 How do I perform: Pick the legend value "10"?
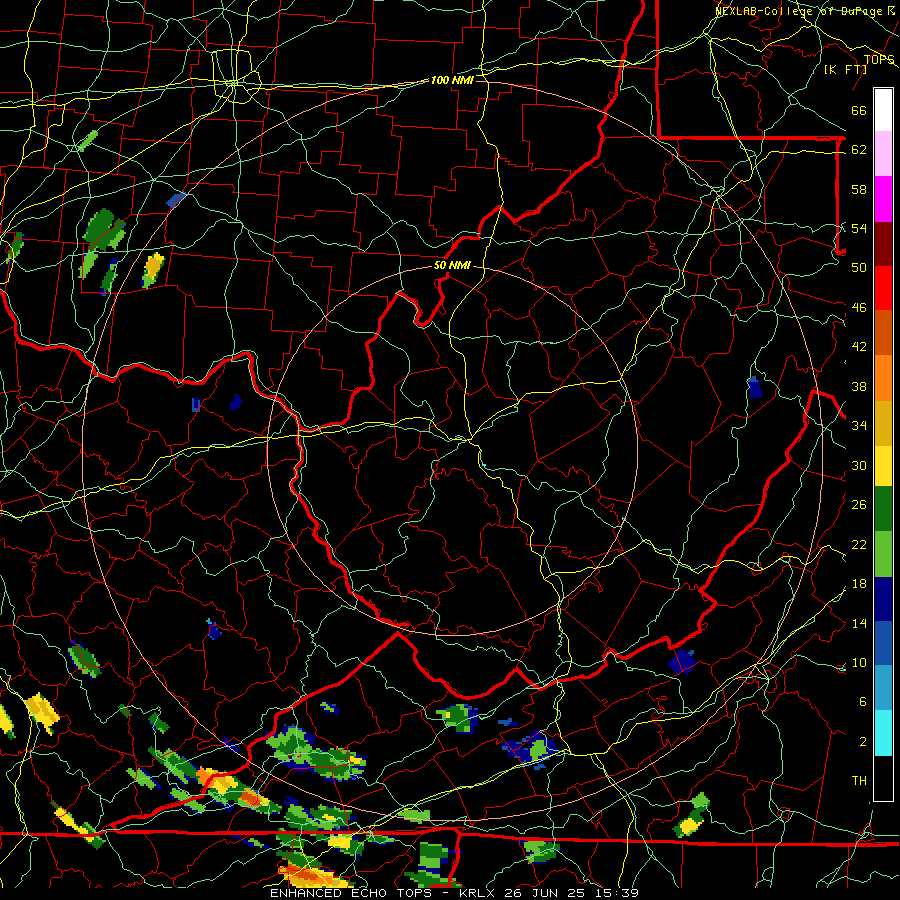point(859,662)
